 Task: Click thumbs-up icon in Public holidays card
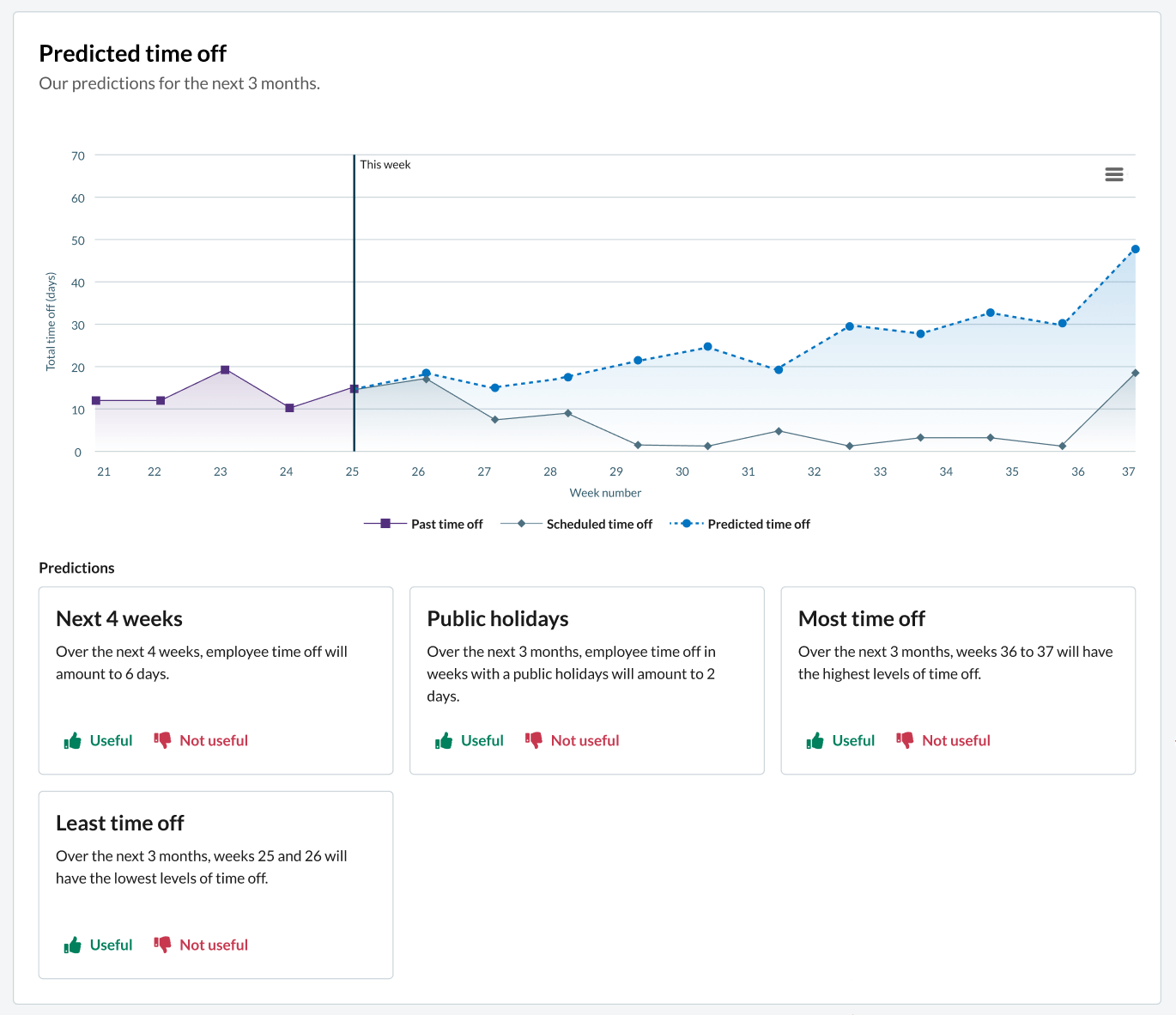tap(443, 741)
